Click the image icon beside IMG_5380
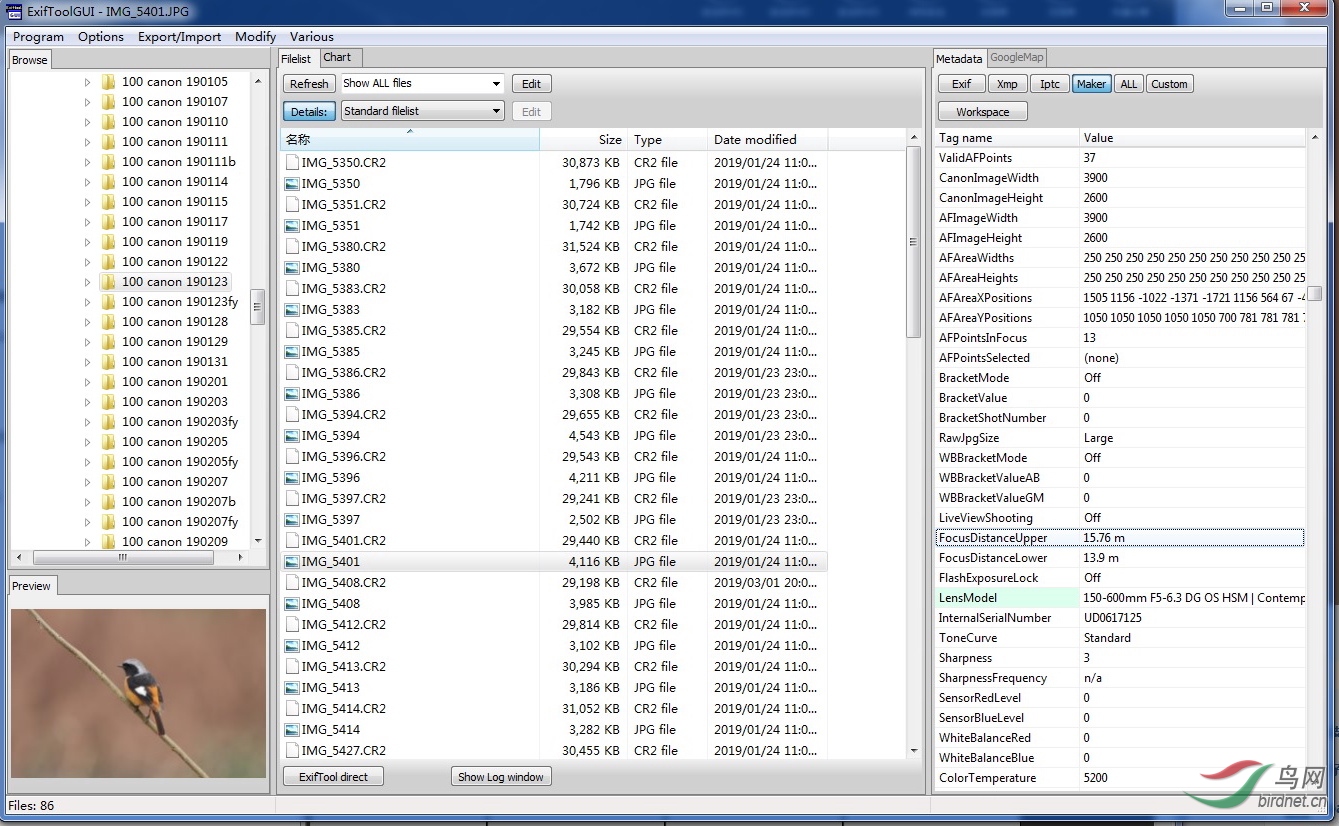The image size is (1339, 826). [x=292, y=268]
